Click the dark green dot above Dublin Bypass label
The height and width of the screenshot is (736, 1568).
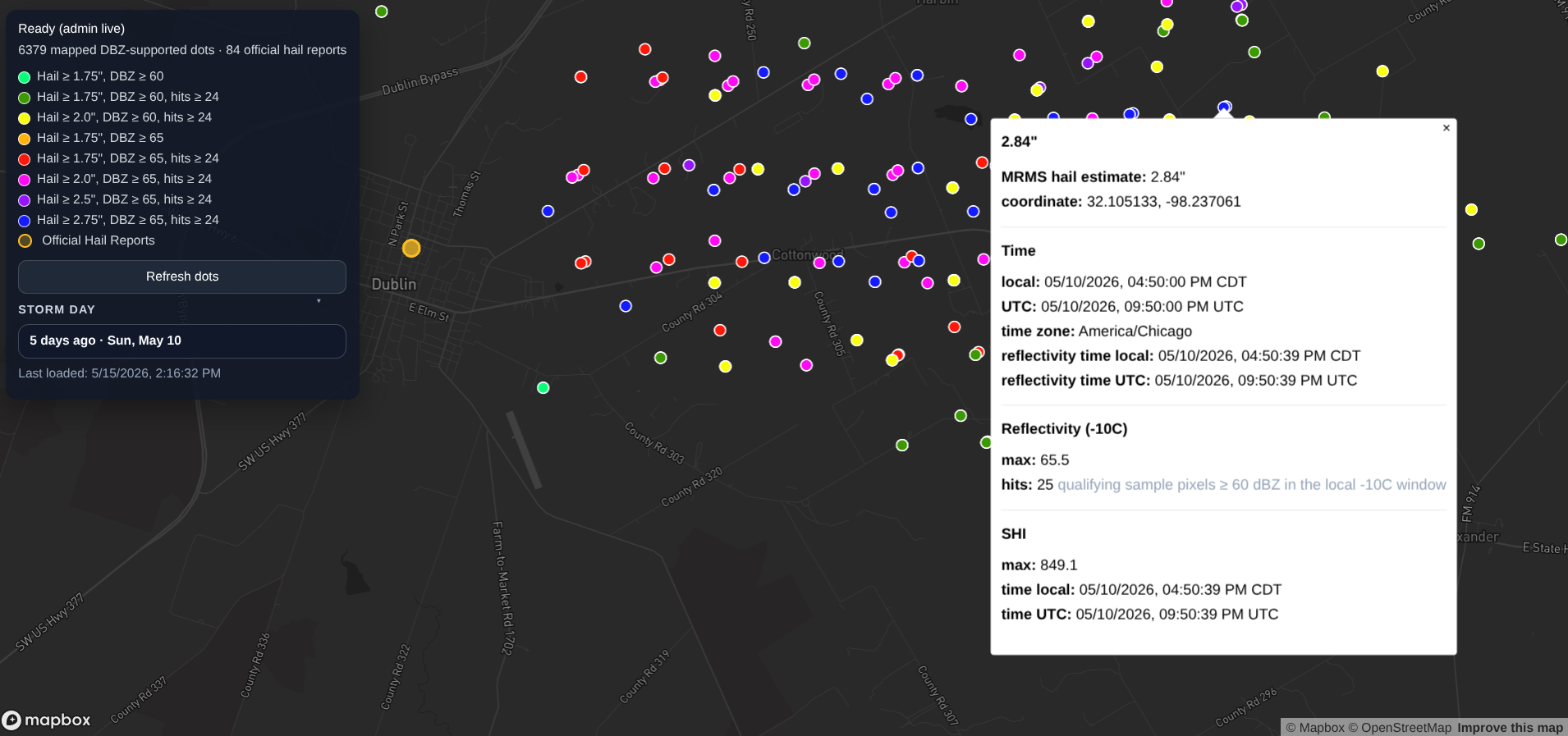click(x=382, y=11)
